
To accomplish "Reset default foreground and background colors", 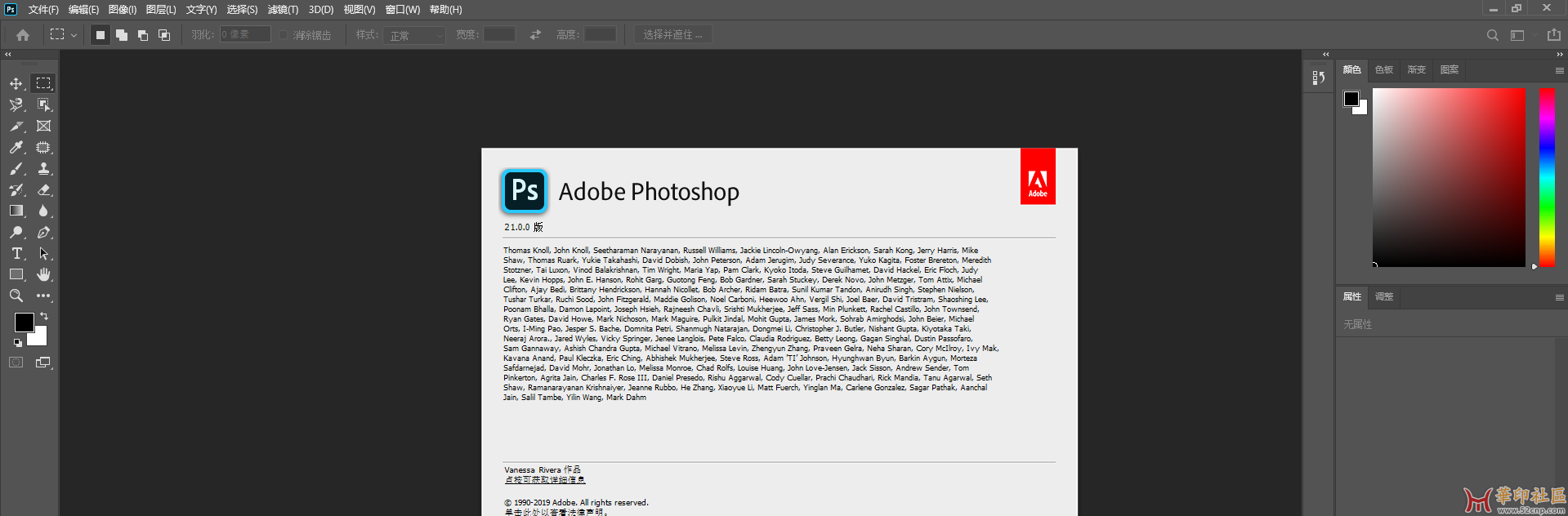I will pos(17,343).
